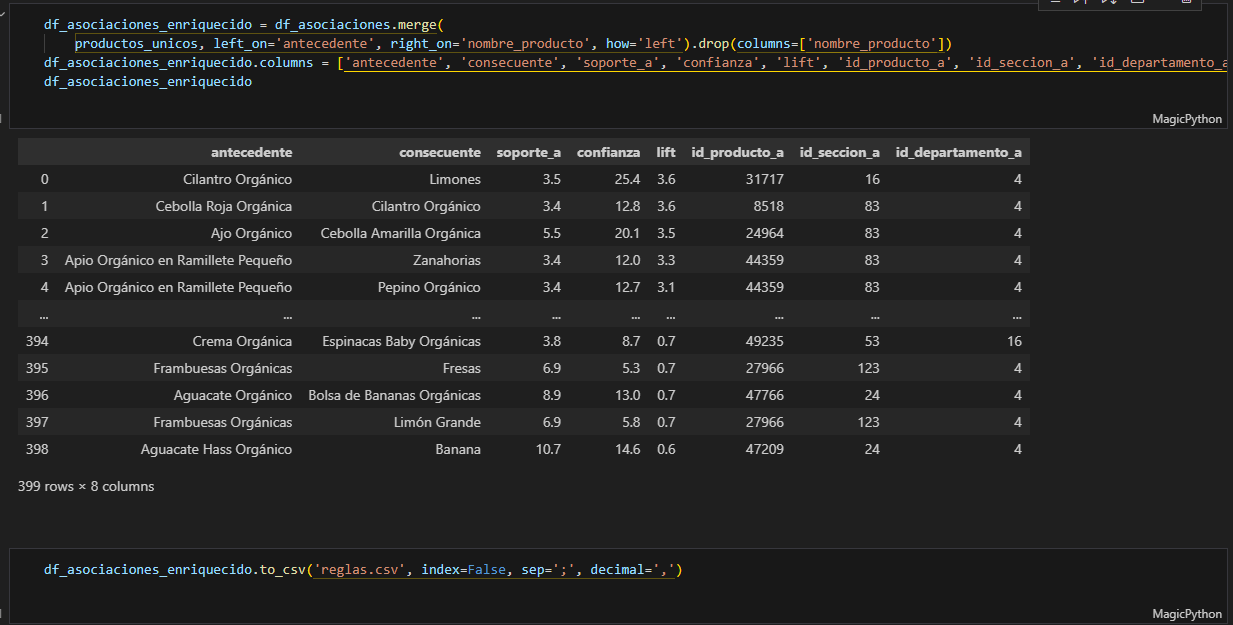Image resolution: width=1233 pixels, height=625 pixels.
Task: Click soporte_a value 3.8
Action: tap(551, 341)
